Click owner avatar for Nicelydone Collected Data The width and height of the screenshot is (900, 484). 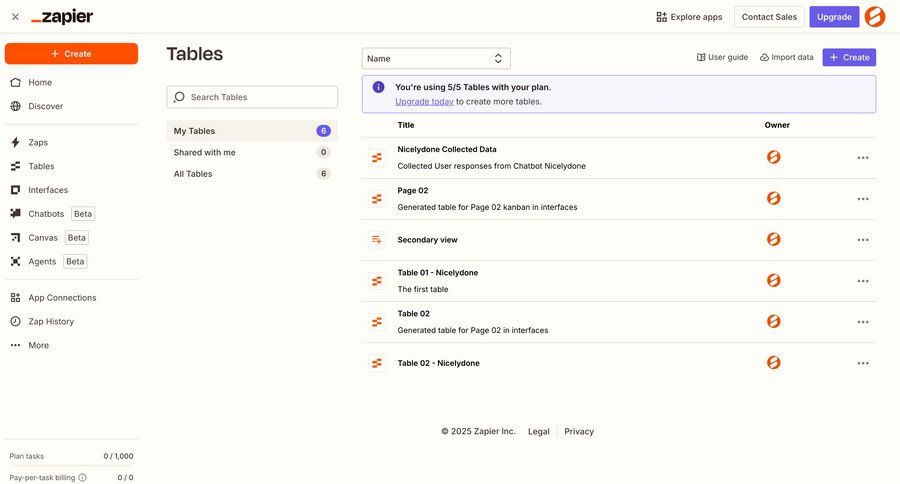coord(774,157)
